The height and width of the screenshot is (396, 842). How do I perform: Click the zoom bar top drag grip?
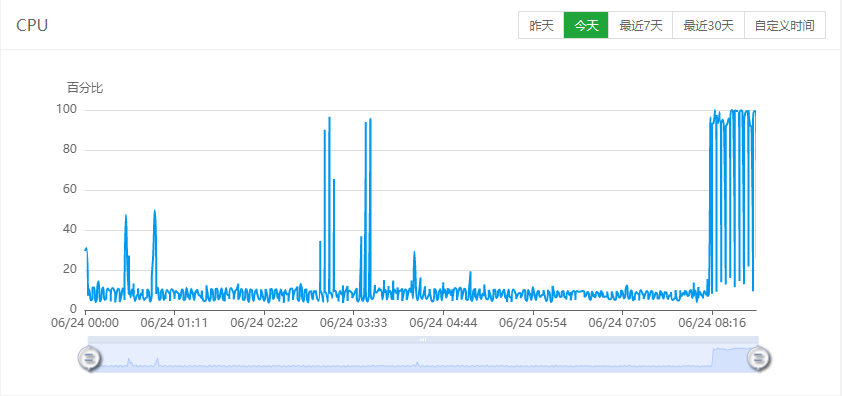click(423, 340)
